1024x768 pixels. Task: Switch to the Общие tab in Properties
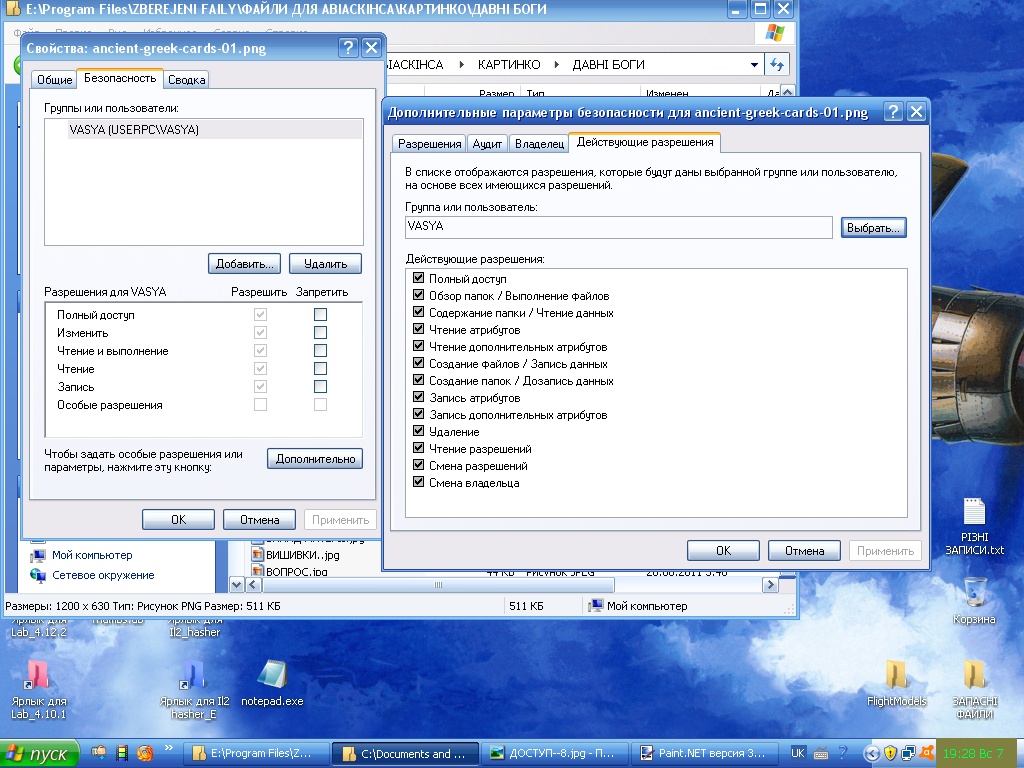coord(54,80)
